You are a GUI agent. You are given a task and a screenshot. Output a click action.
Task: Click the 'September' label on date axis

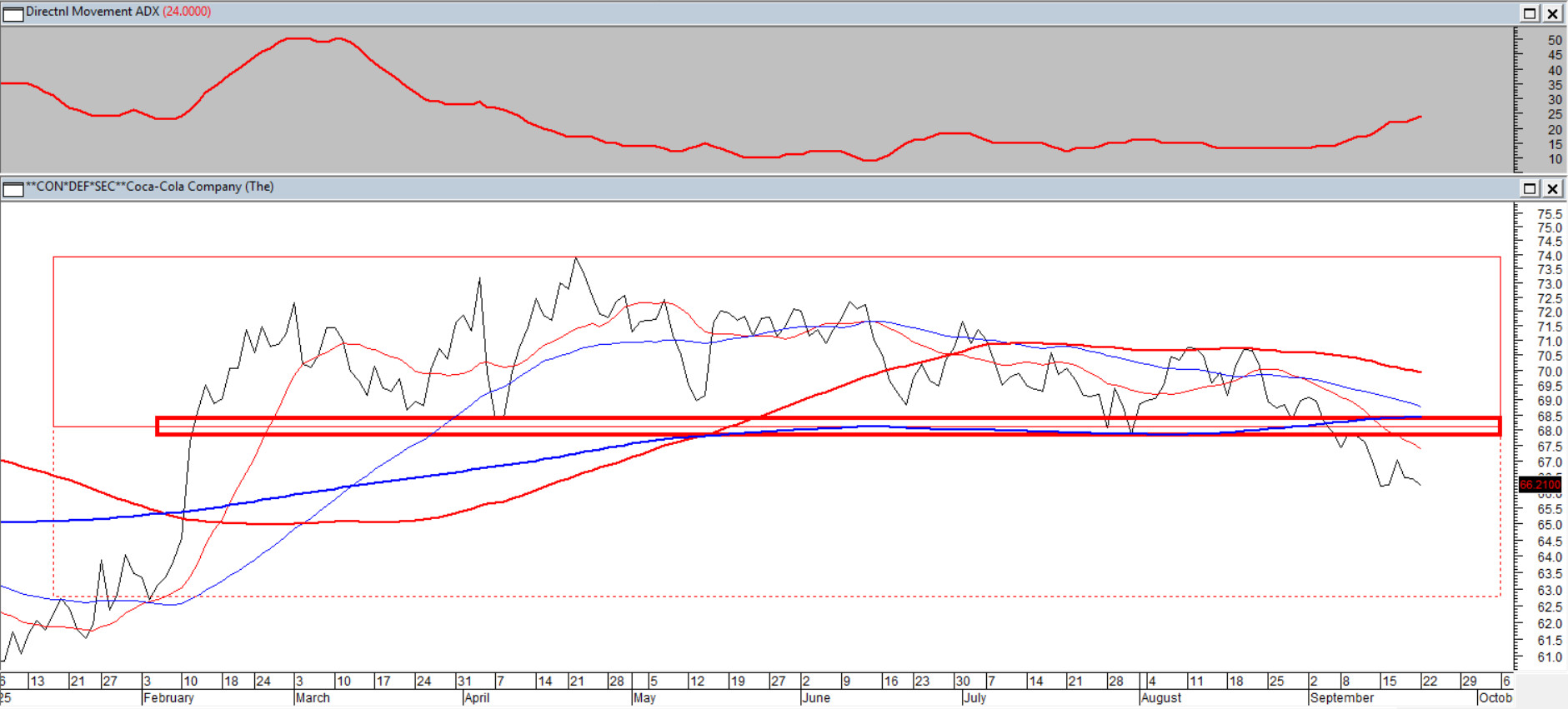[x=1341, y=698]
